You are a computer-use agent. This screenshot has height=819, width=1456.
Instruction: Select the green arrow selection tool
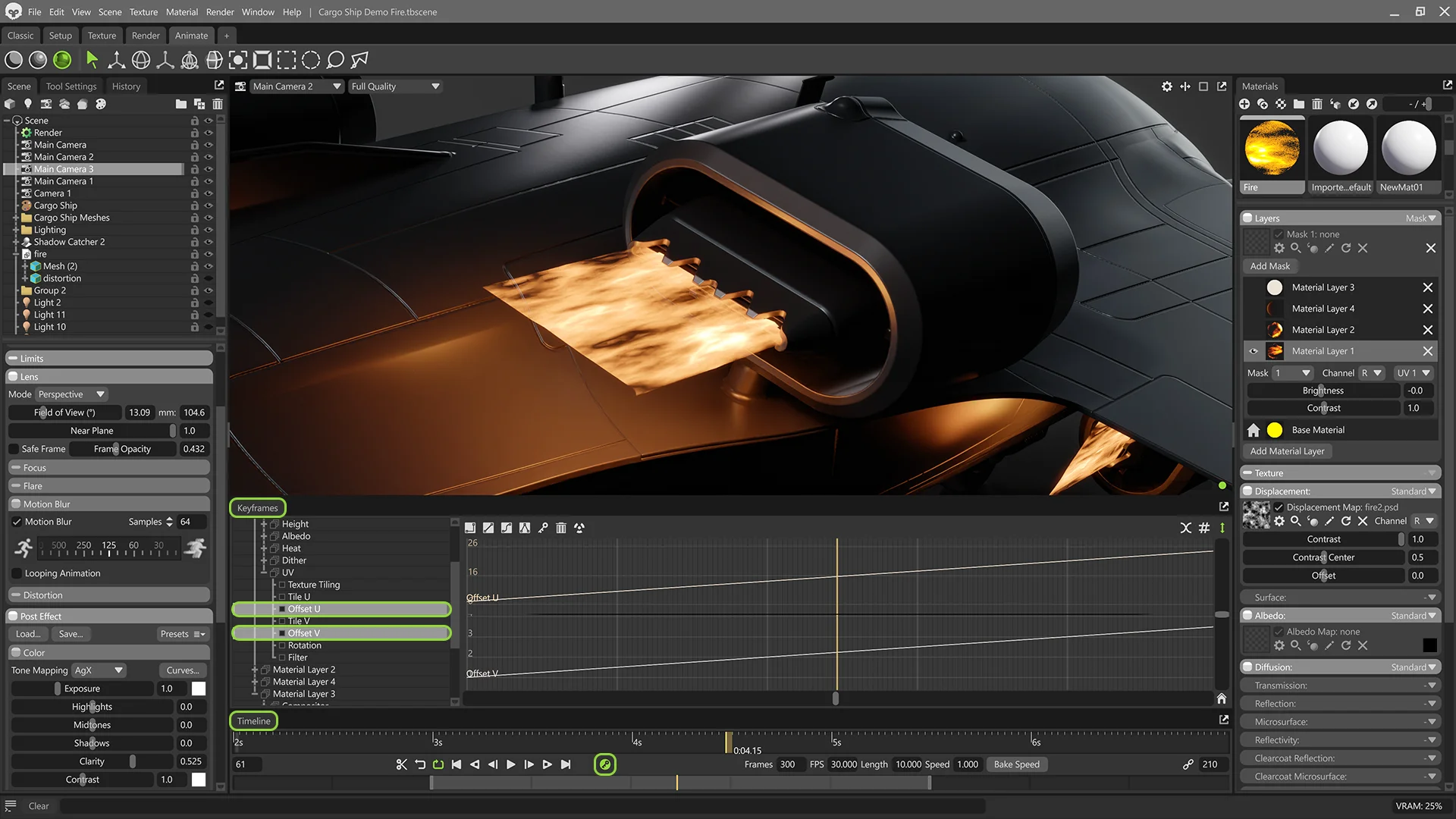(x=92, y=60)
